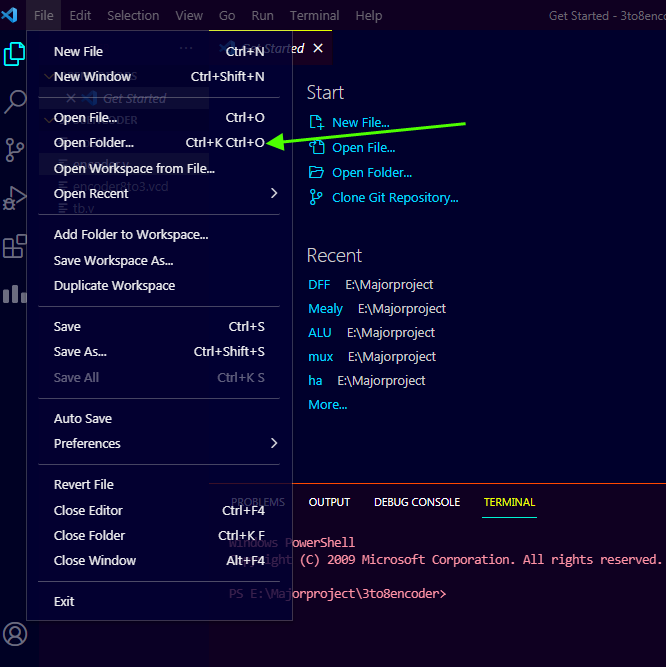
Task: Click New File... link under Start
Action: tap(361, 123)
